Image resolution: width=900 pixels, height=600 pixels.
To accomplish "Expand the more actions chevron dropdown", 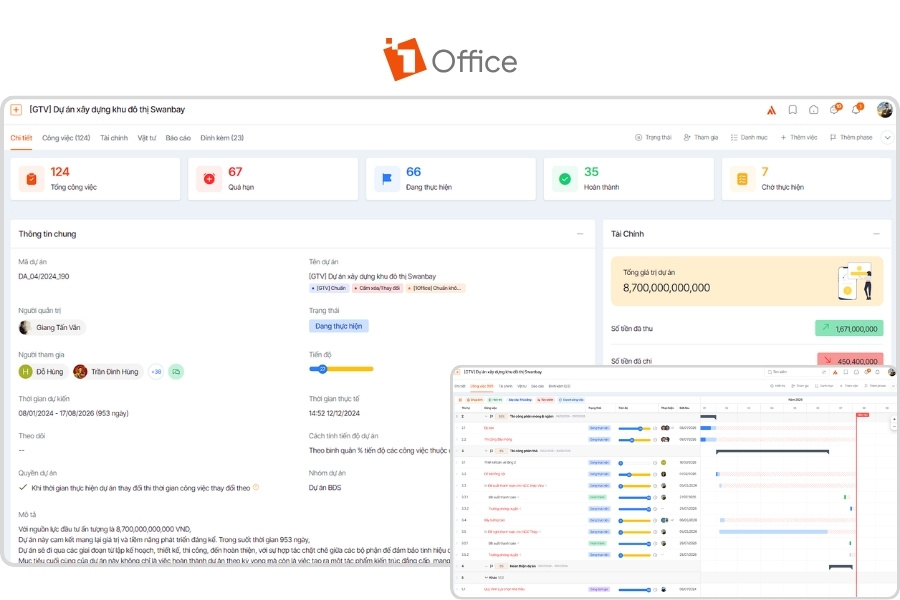I will 887,138.
